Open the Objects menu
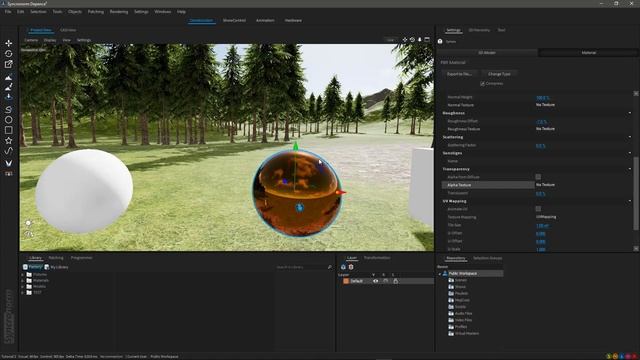 click(x=75, y=12)
